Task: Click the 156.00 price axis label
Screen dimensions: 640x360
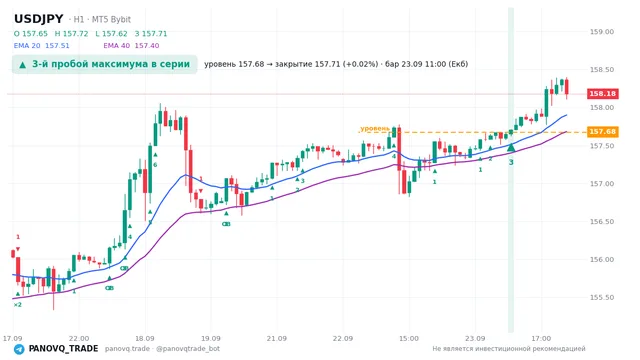Action: (x=602, y=260)
